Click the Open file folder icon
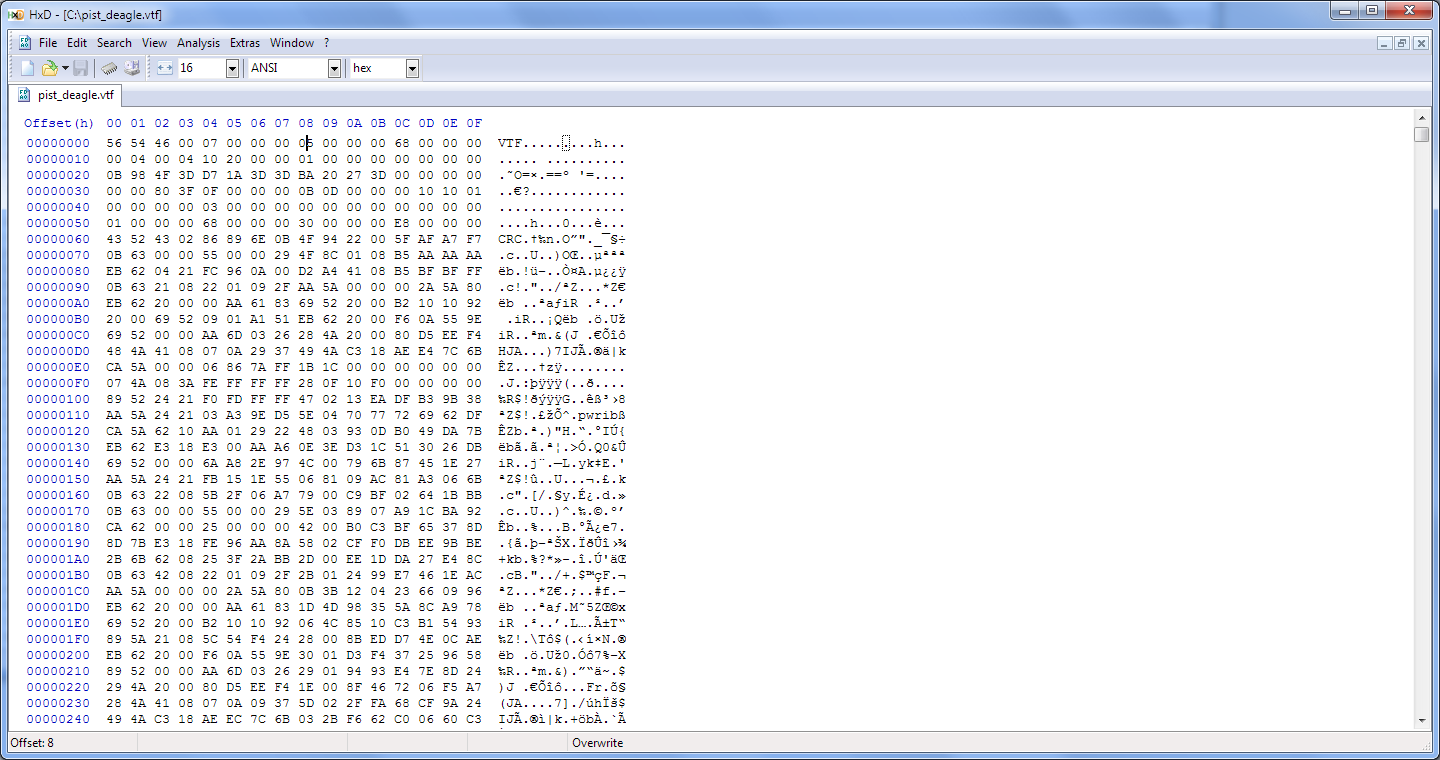 (x=49, y=68)
